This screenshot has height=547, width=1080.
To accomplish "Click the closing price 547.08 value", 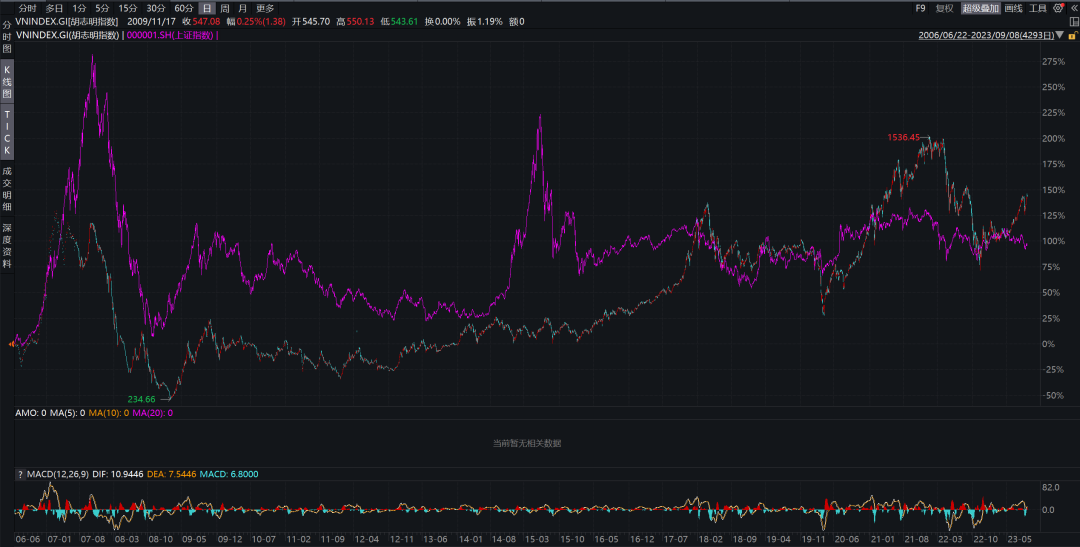I will tap(207, 21).
